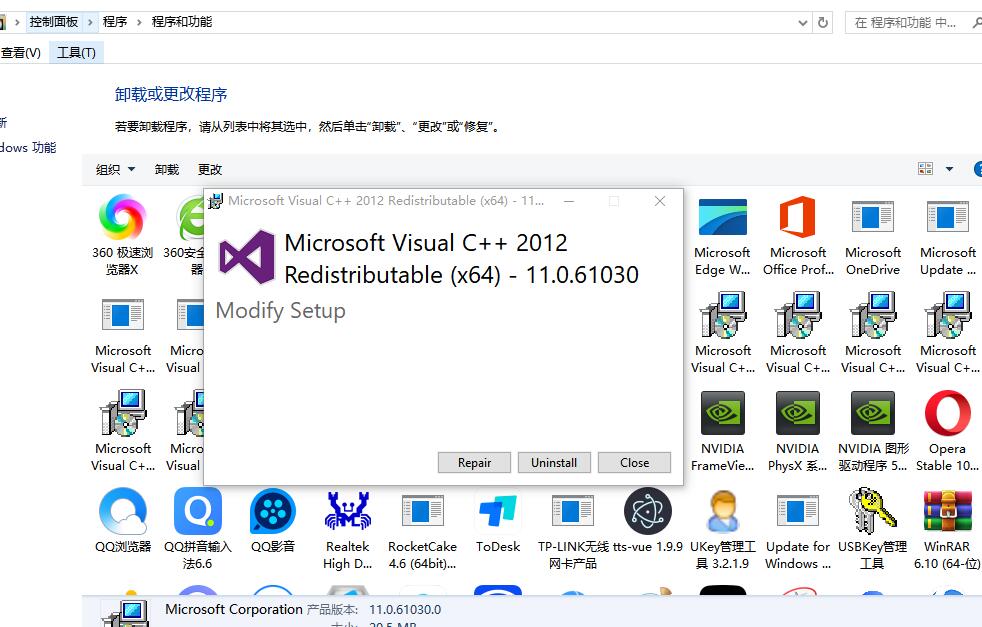This screenshot has width=982, height=627.
Task: Select the TP-LINK无线网卡产品 icon
Action: point(573,512)
